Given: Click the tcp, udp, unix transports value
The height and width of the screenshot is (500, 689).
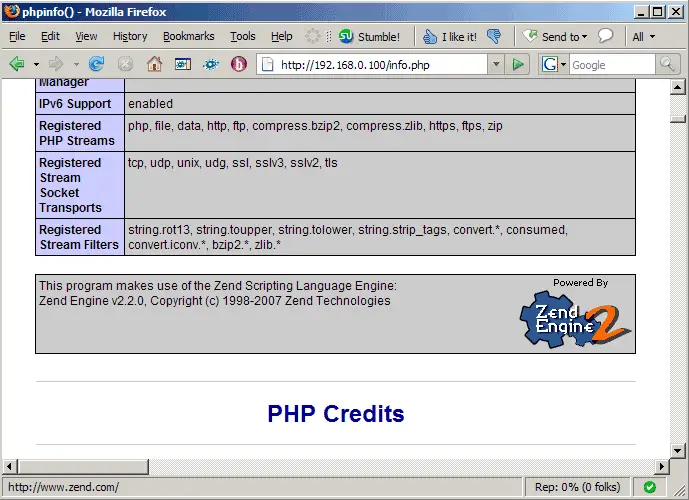Looking at the screenshot, I should (232, 163).
